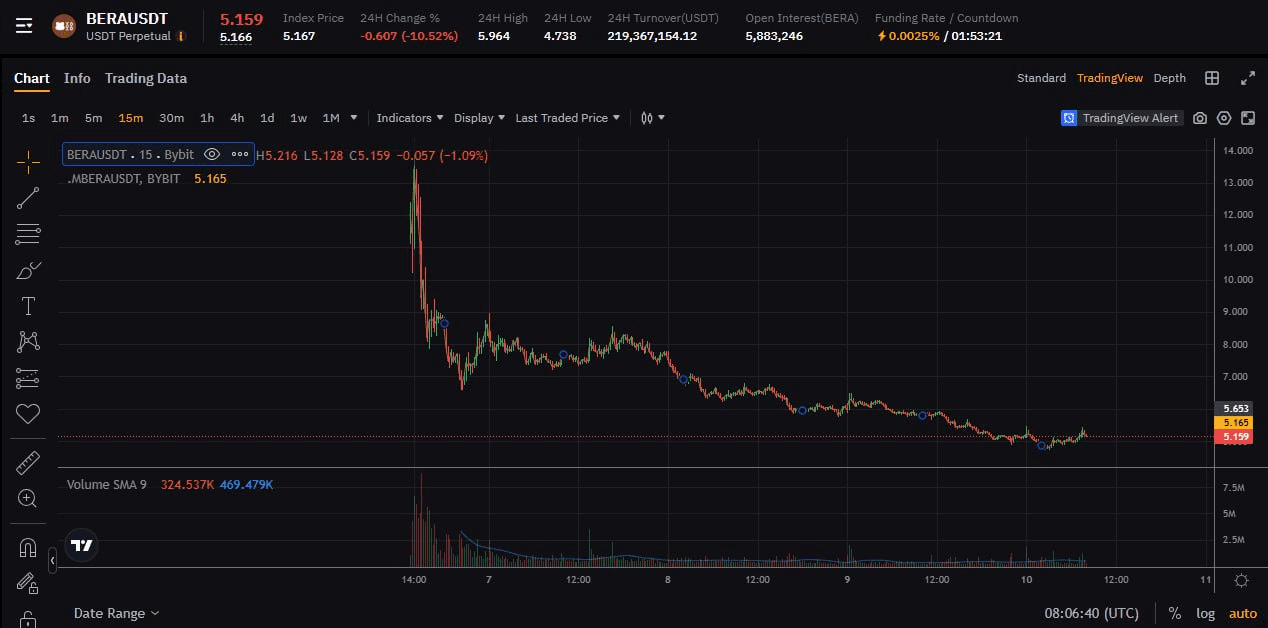Click the TradingView Alert button
Viewport: 1268px width, 628px height.
pos(1121,118)
